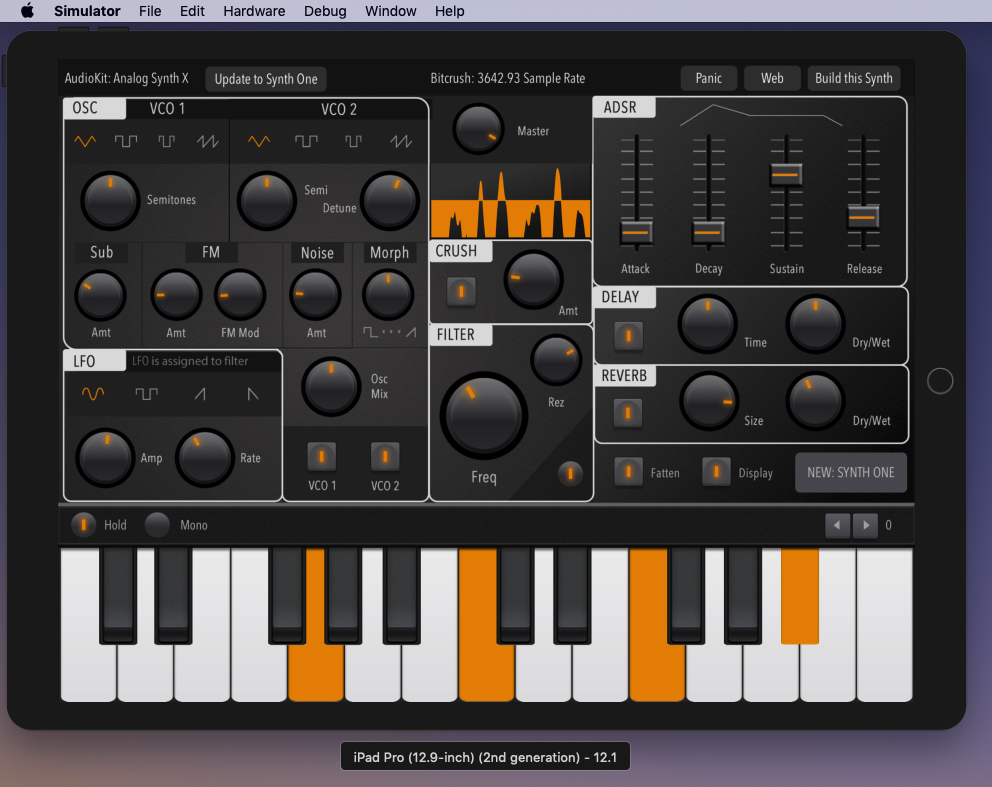
Task: Toggle the Crush on/off switch
Action: [x=461, y=292]
